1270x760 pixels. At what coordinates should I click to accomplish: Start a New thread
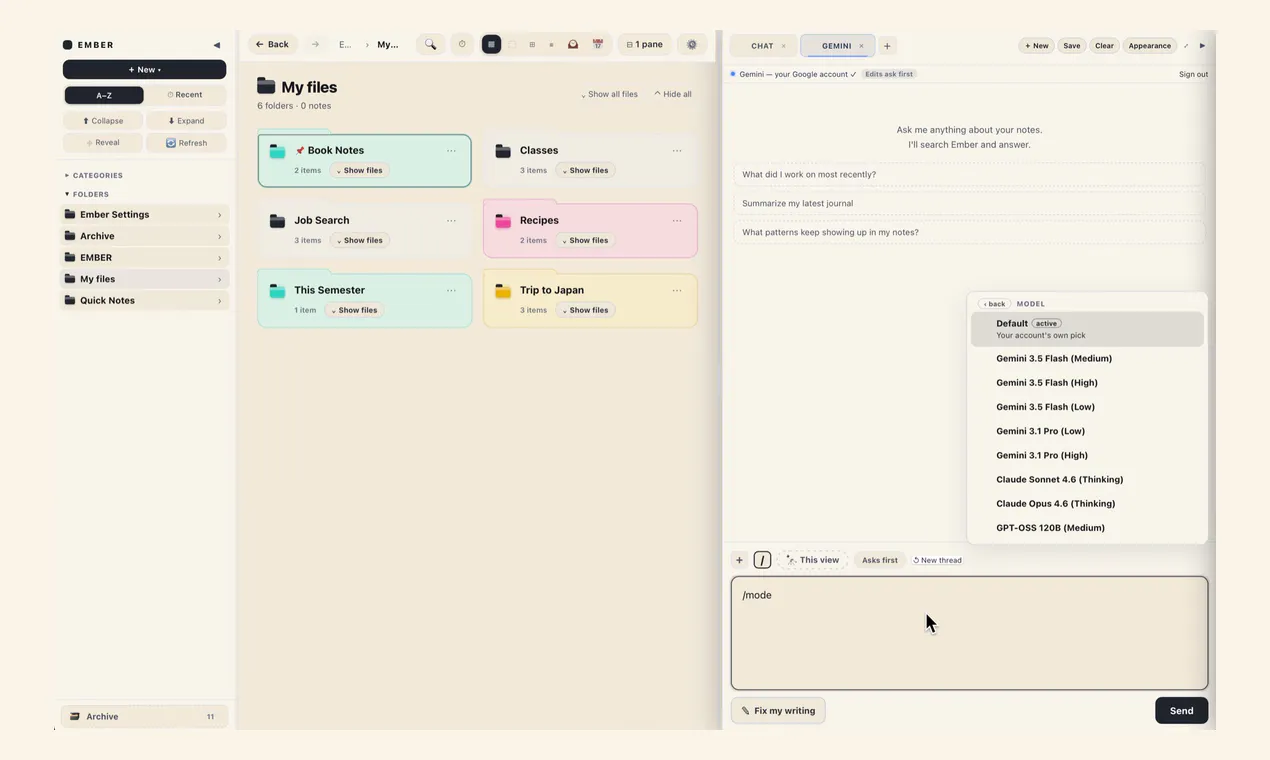[x=937, y=560]
